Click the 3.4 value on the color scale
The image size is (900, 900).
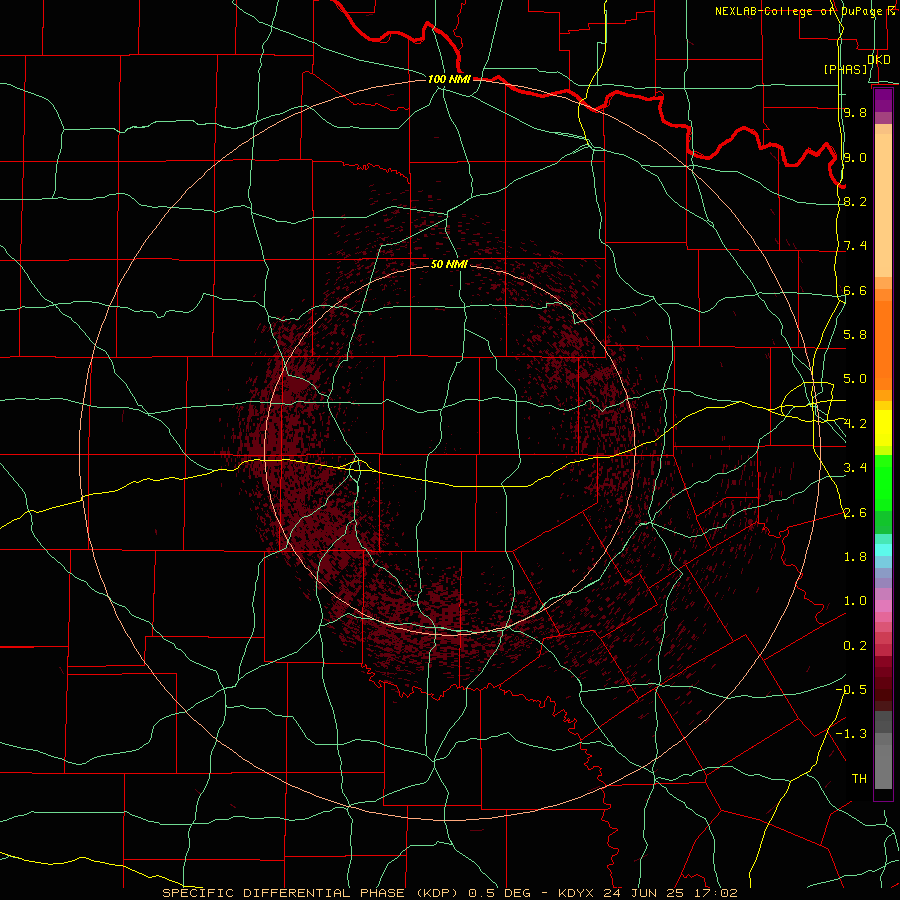(855, 468)
